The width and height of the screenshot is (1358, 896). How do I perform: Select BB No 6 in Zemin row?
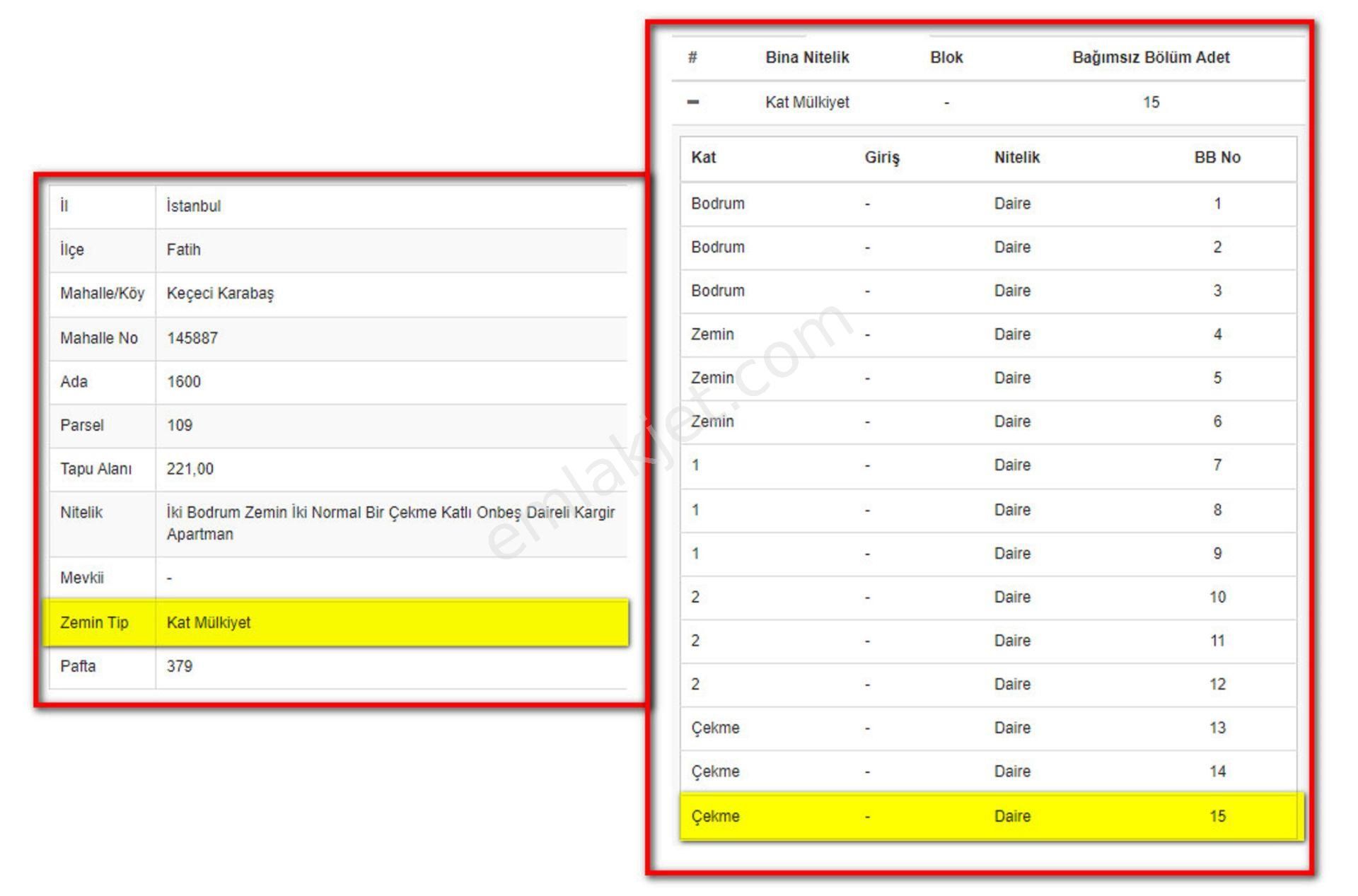(x=1217, y=421)
